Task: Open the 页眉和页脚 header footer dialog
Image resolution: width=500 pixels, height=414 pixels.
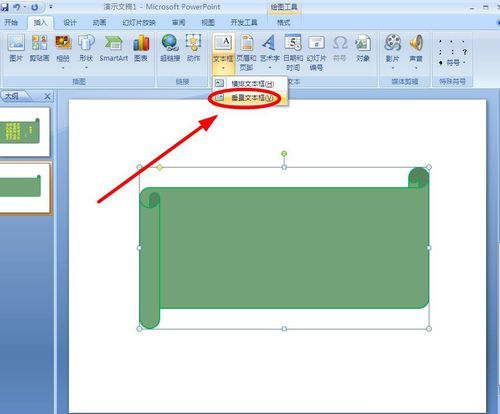Action: (246, 52)
